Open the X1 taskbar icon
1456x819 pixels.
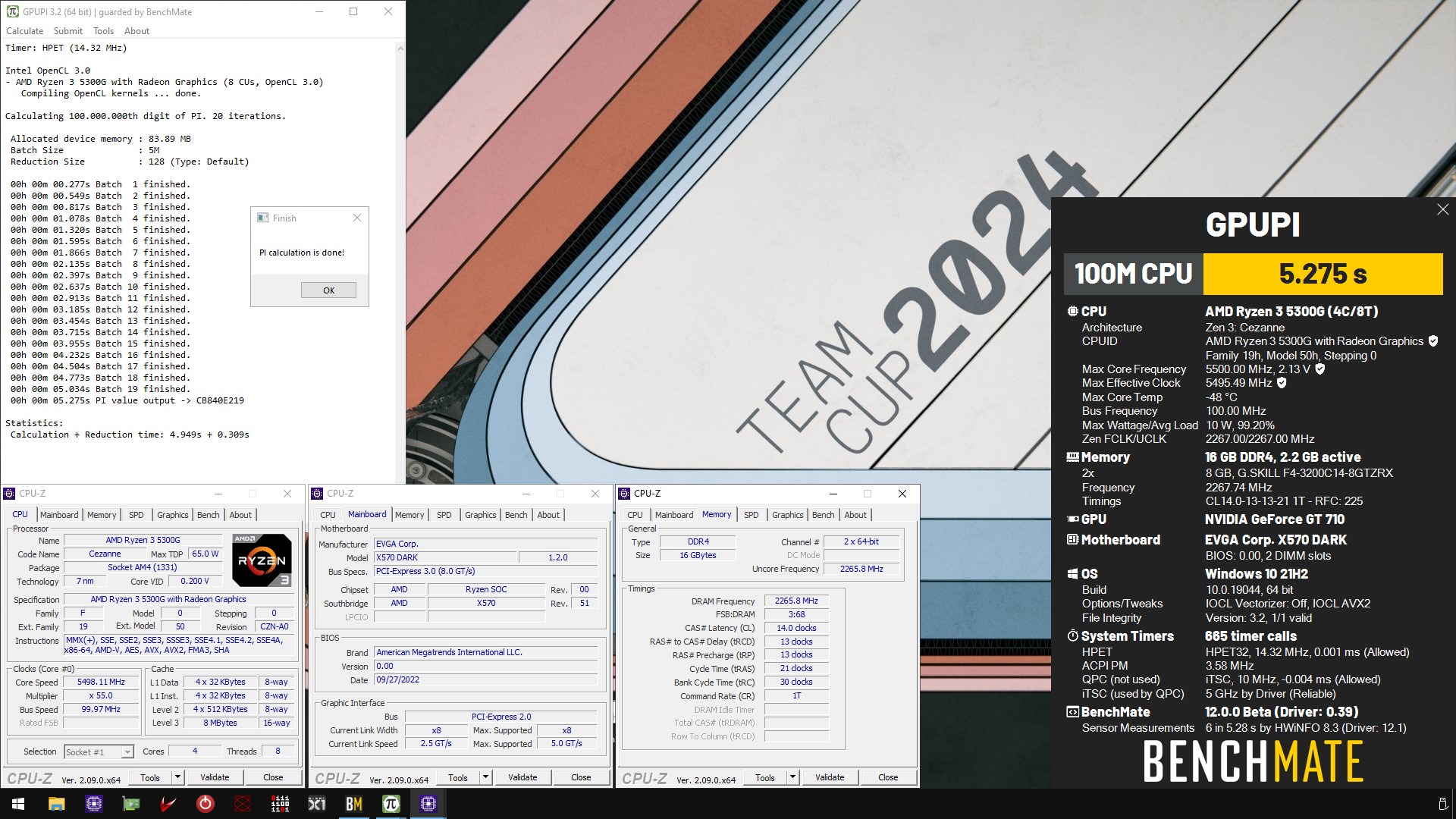(x=317, y=804)
